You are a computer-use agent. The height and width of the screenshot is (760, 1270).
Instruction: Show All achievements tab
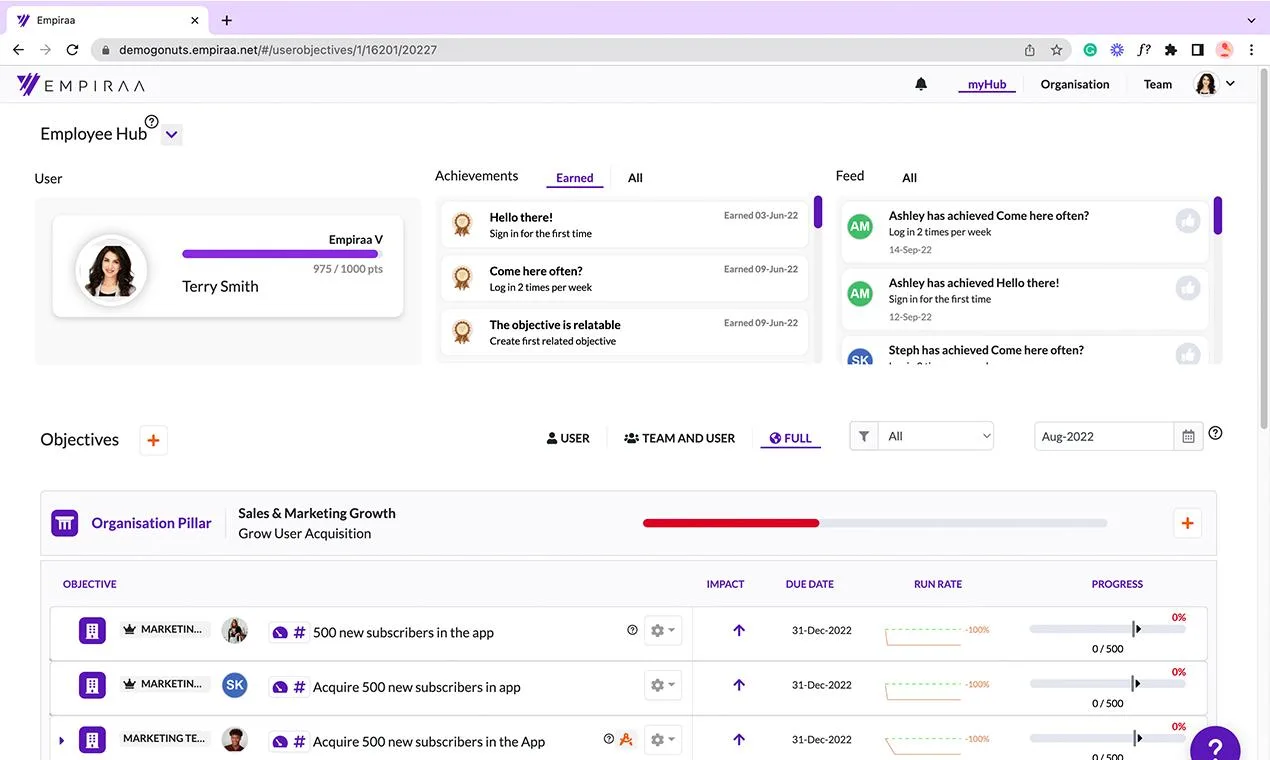(635, 178)
